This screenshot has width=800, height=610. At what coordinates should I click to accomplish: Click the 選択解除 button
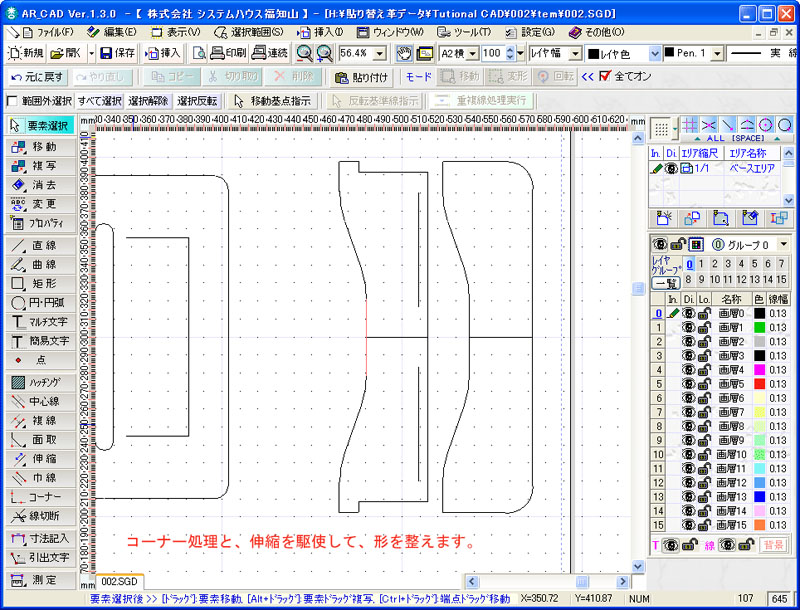pos(148,101)
